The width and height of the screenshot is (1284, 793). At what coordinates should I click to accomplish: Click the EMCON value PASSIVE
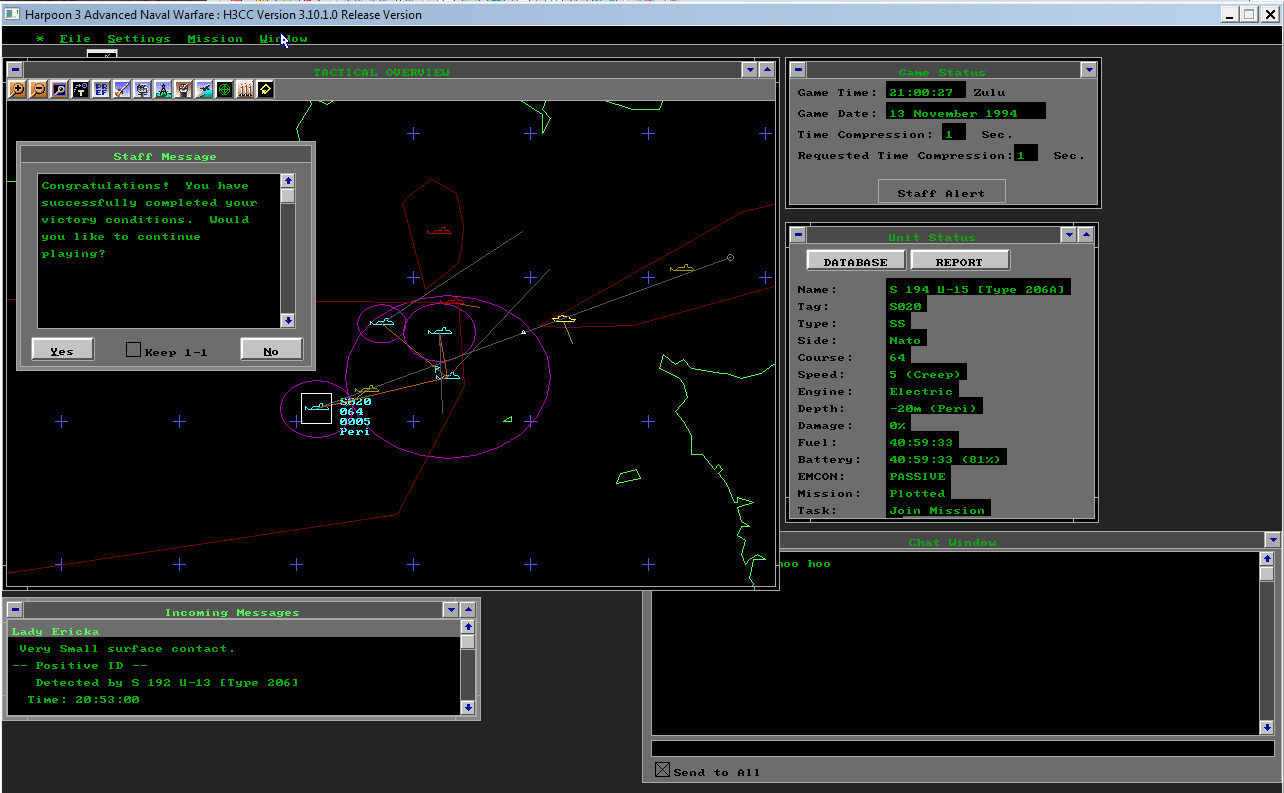918,476
